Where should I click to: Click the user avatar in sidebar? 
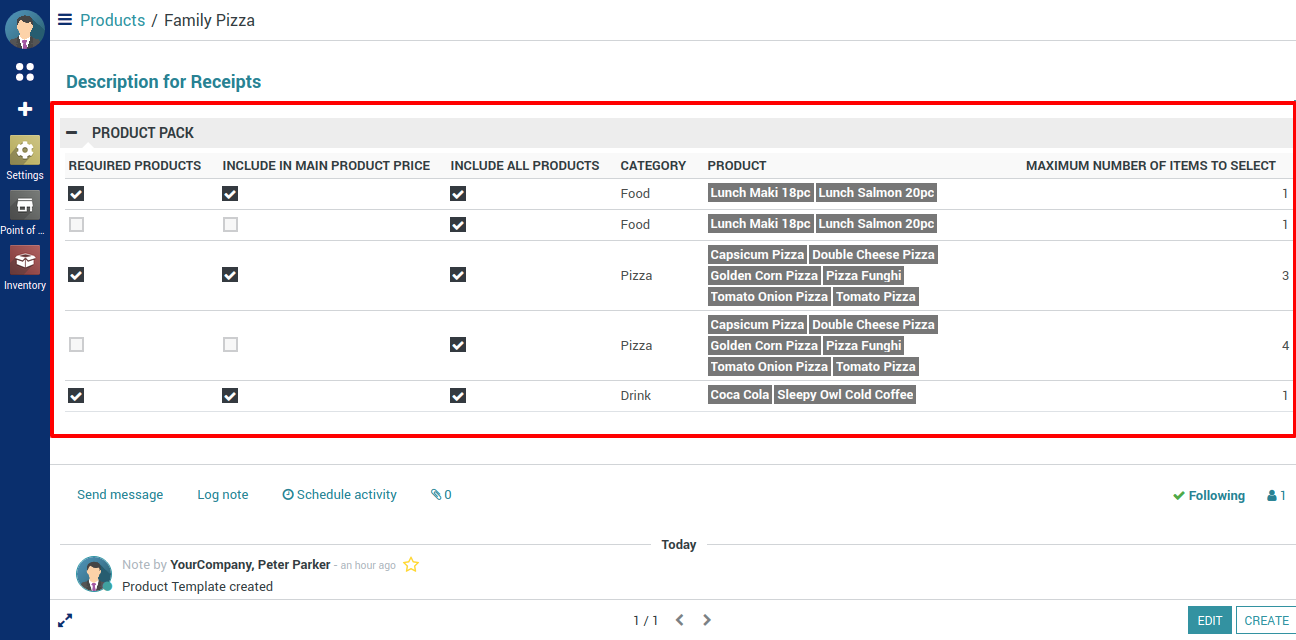coord(25,29)
